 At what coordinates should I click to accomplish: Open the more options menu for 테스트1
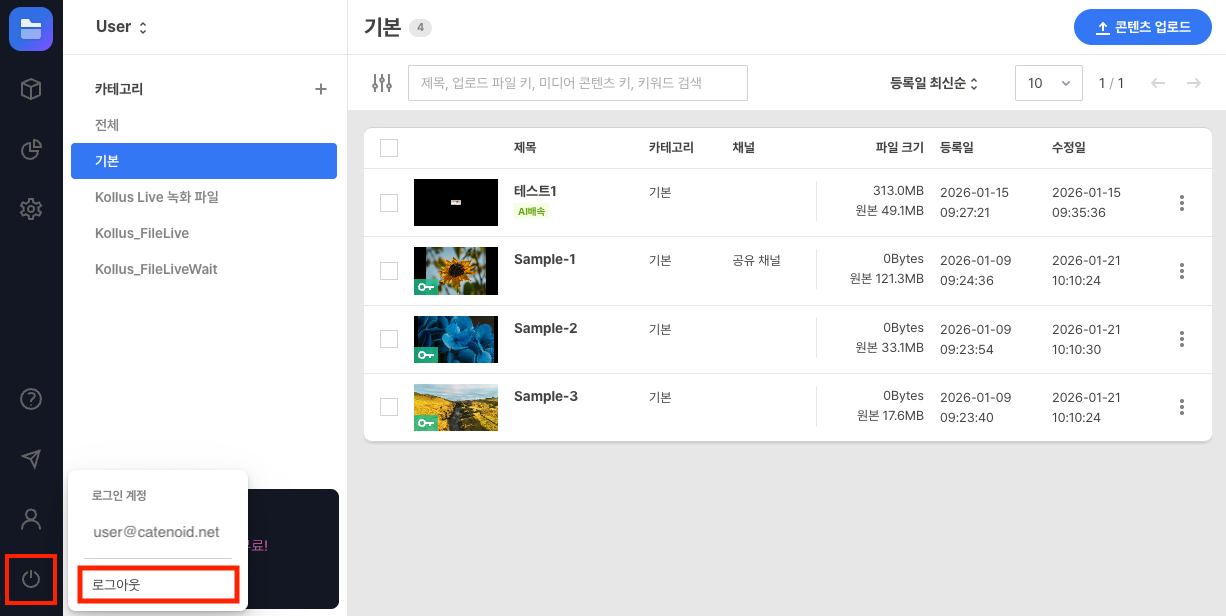[1182, 203]
